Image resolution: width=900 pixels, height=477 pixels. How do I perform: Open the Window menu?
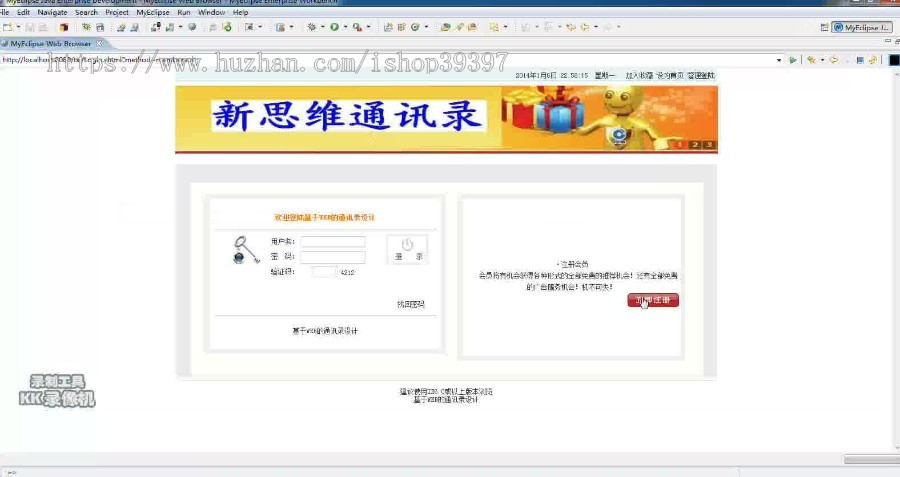pyautogui.click(x=211, y=12)
